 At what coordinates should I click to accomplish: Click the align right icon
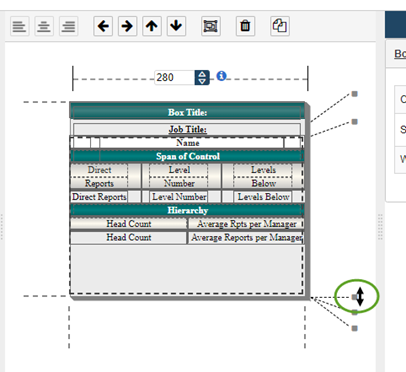tap(69, 26)
